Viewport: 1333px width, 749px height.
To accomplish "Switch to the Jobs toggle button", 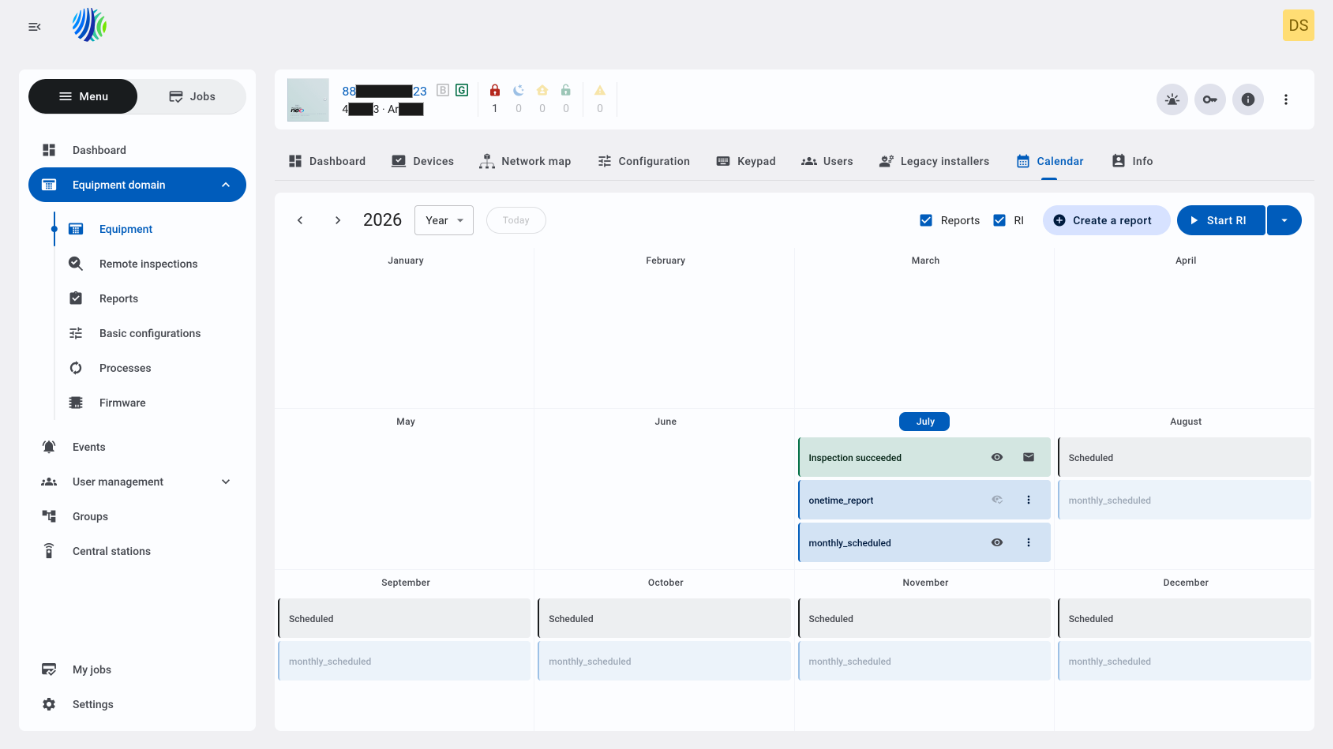I will [x=192, y=96].
